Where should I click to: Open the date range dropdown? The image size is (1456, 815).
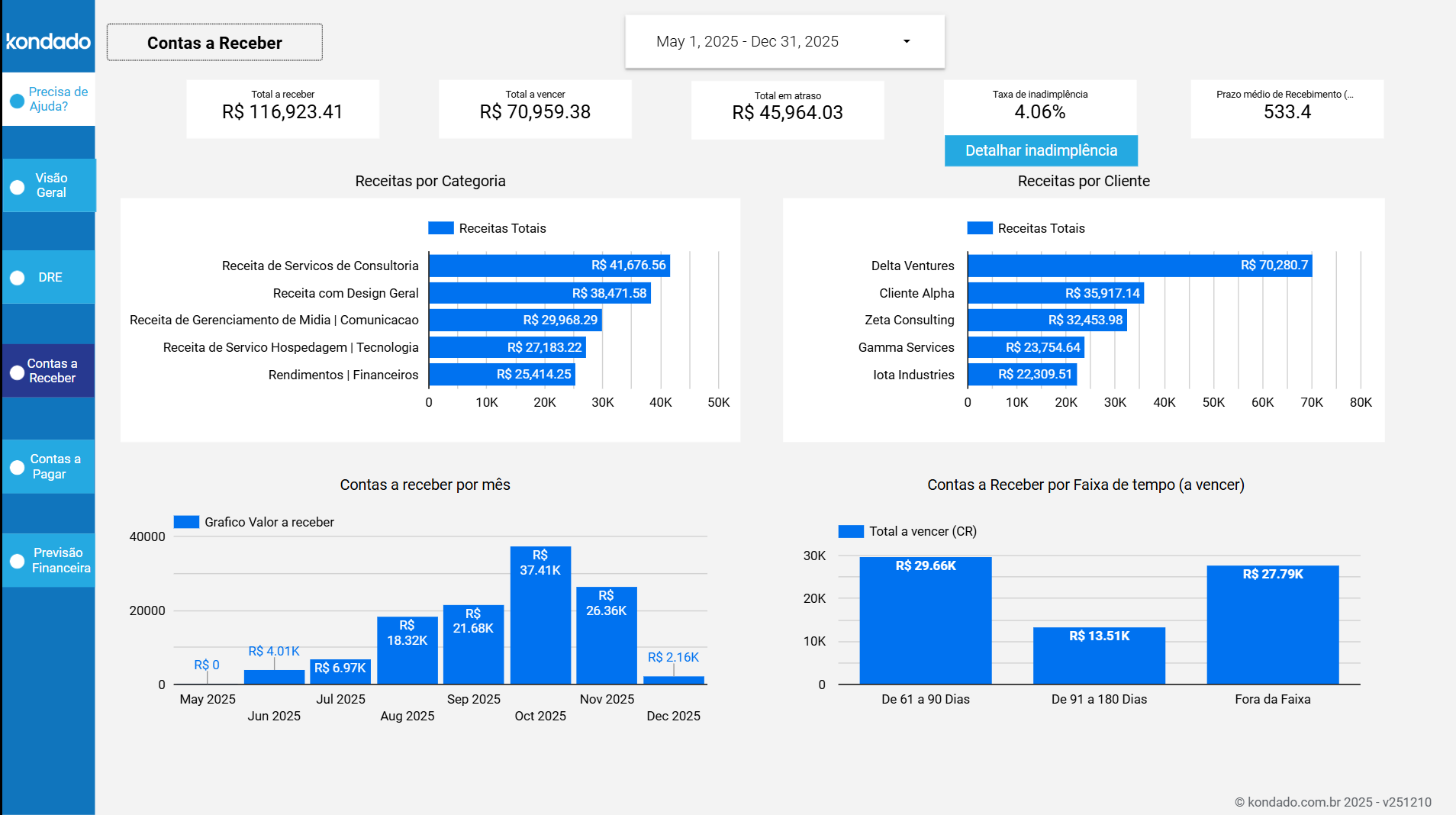tap(784, 42)
